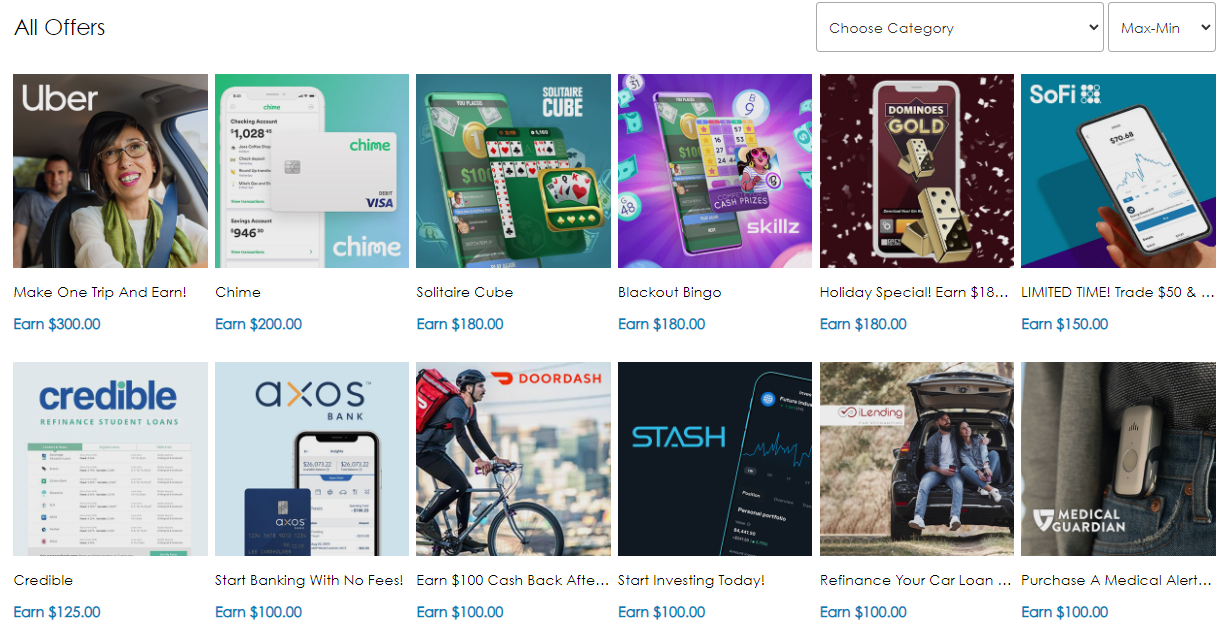Open the Solitaire Cube game image
The image size is (1231, 639).
[514, 171]
